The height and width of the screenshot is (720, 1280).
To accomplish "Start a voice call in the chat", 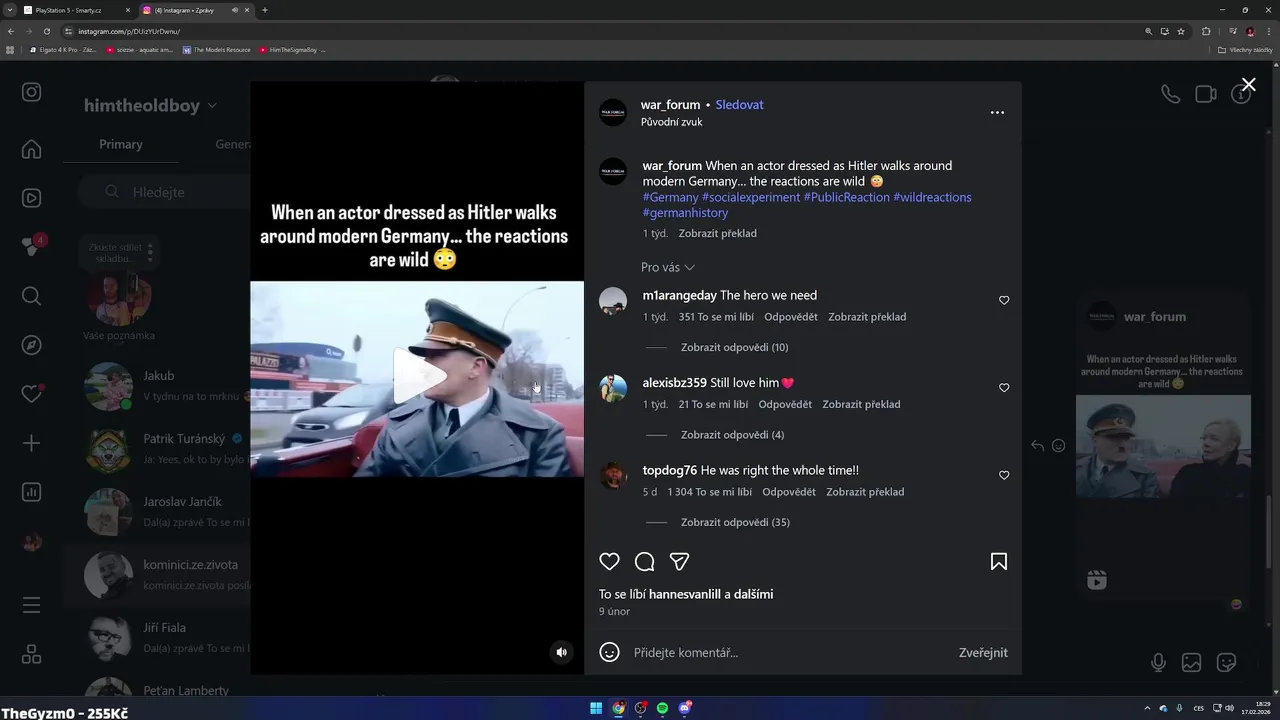I will [1170, 94].
